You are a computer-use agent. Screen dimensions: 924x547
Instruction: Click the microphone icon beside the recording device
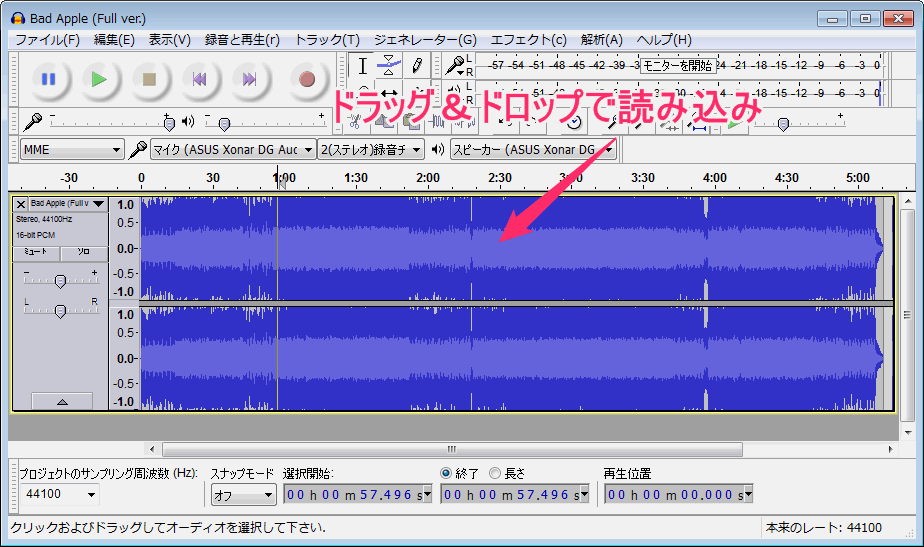pos(138,150)
